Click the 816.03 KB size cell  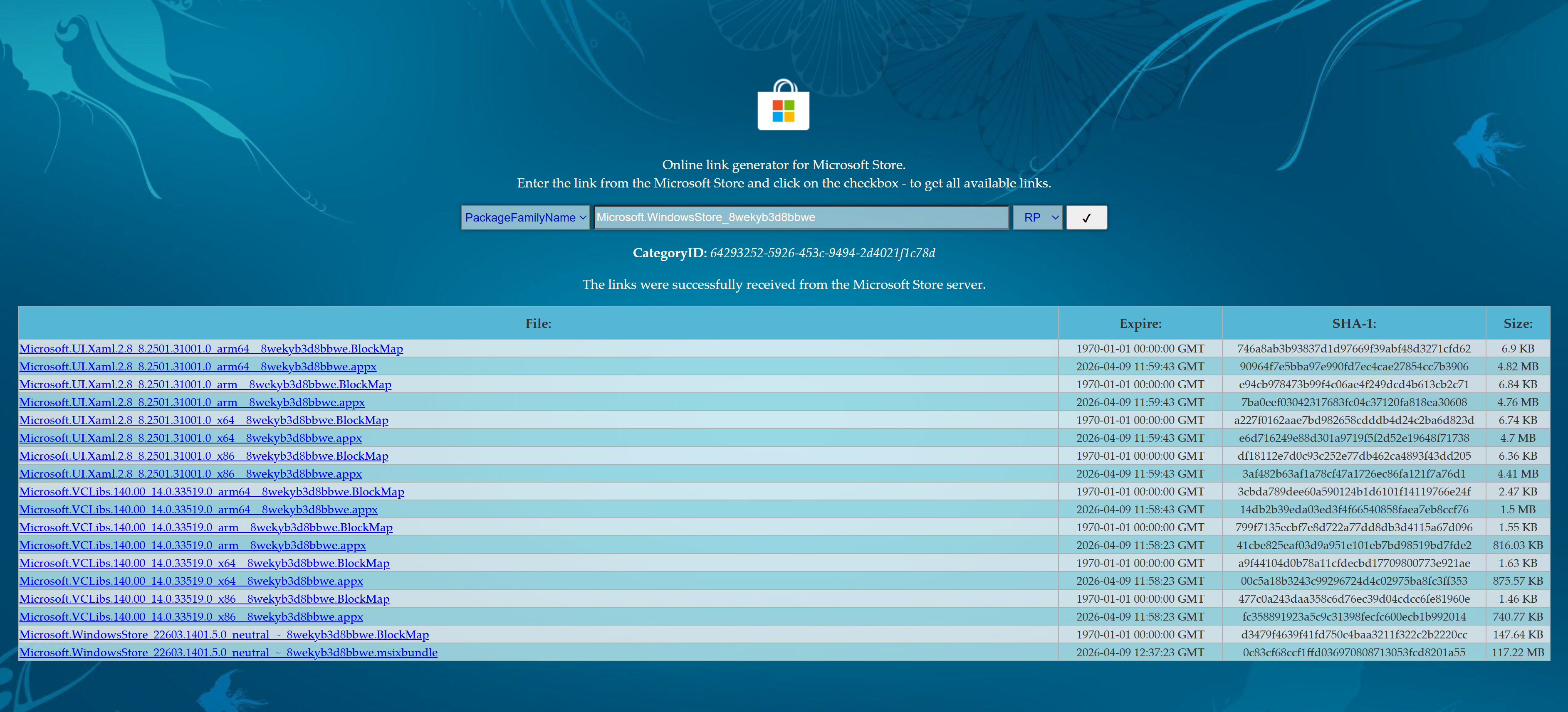point(1518,545)
